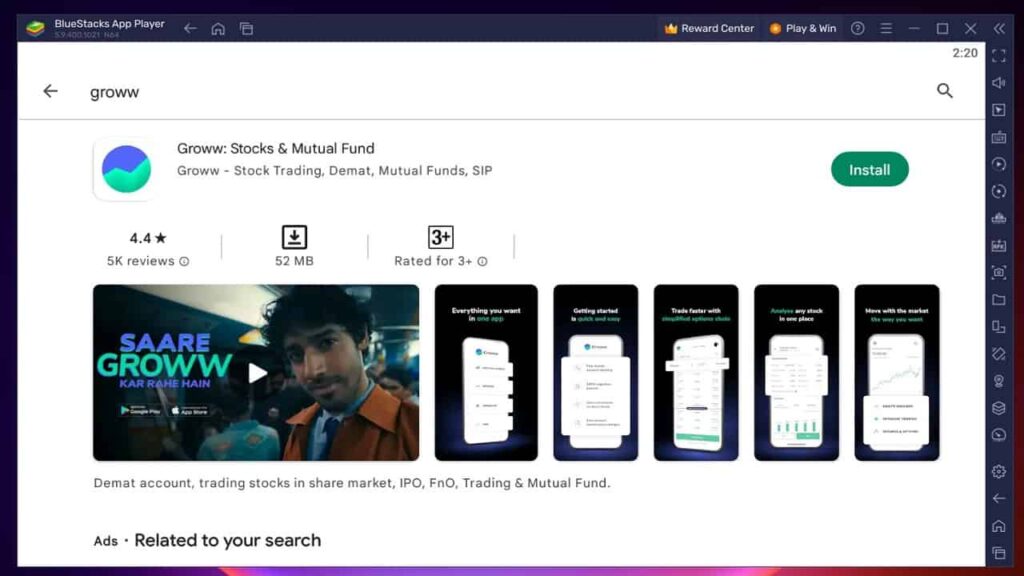
Task: Open BlueStacks help question-mark icon
Action: 857,28
